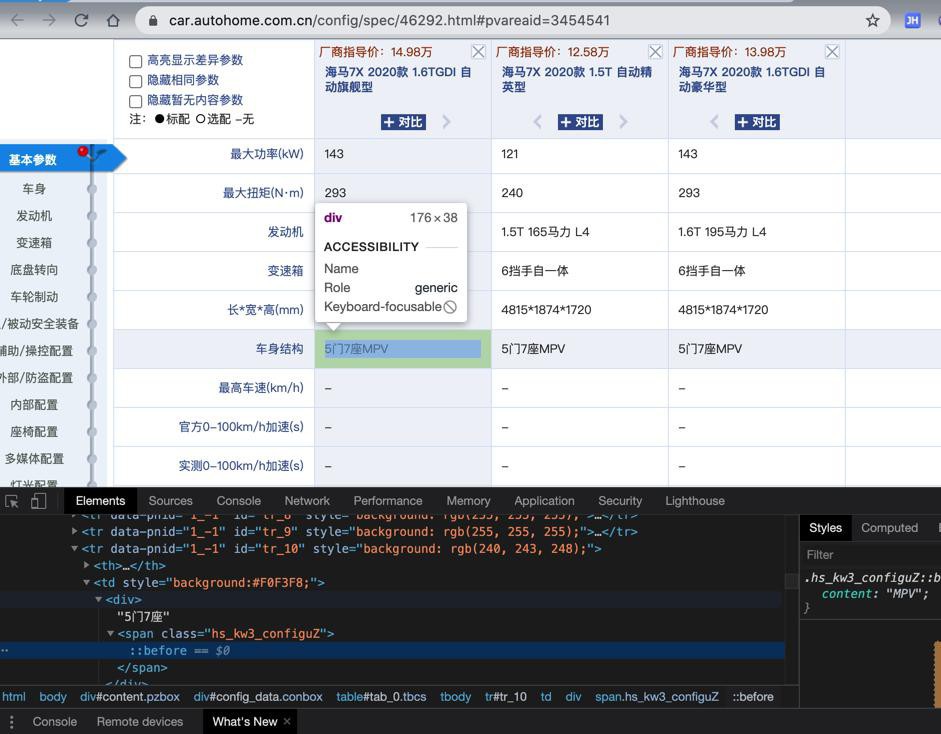Jump to 车身 section in sidebar
This screenshot has width=941, height=734.
click(34, 188)
